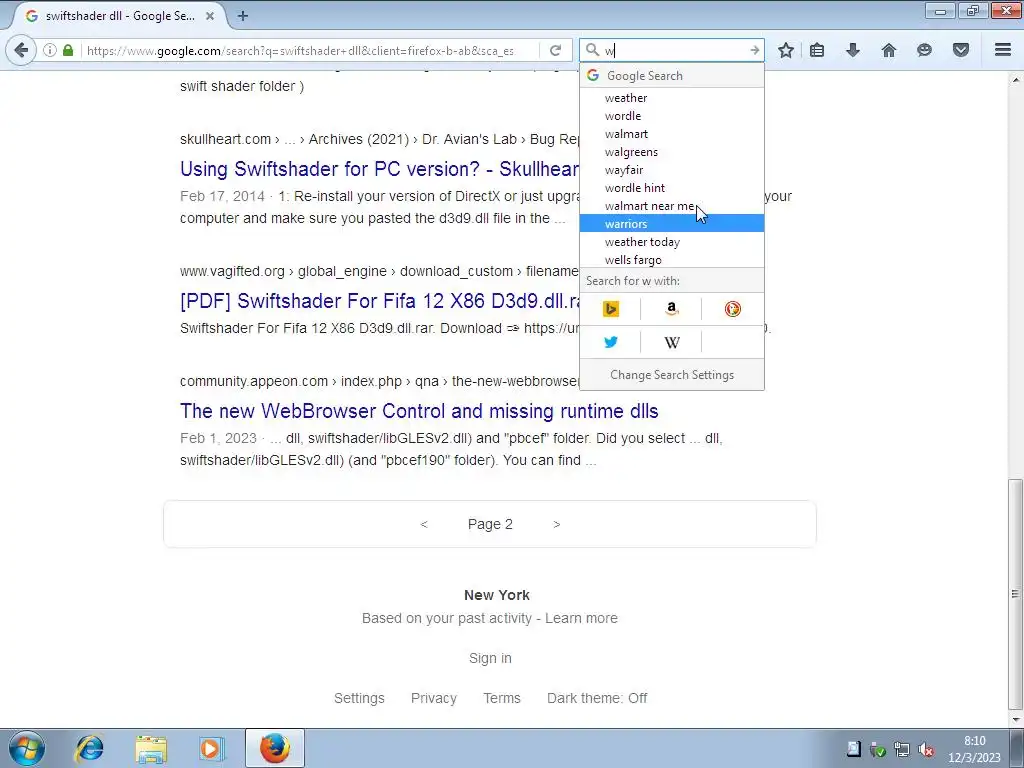Open the Terms footer link
The height and width of the screenshot is (768, 1024).
502,698
